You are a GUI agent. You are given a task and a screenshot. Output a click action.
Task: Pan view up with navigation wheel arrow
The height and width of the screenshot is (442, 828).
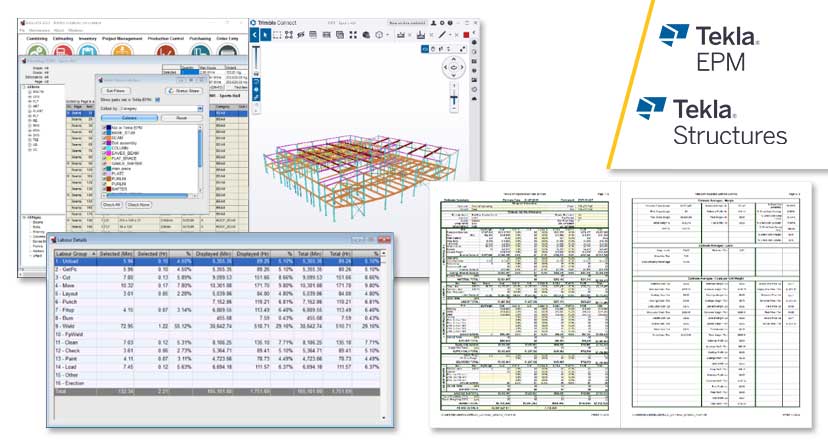click(454, 59)
